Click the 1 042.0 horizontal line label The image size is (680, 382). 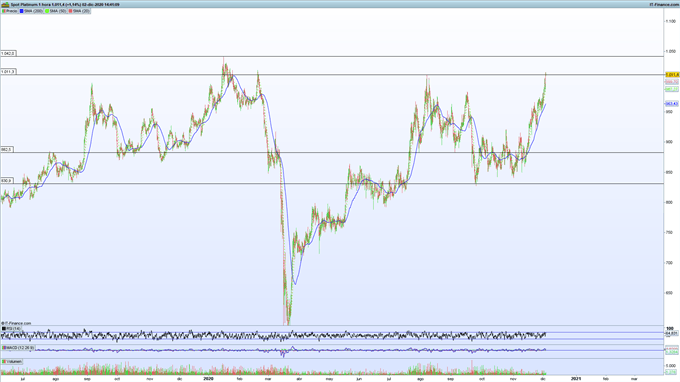8,53
